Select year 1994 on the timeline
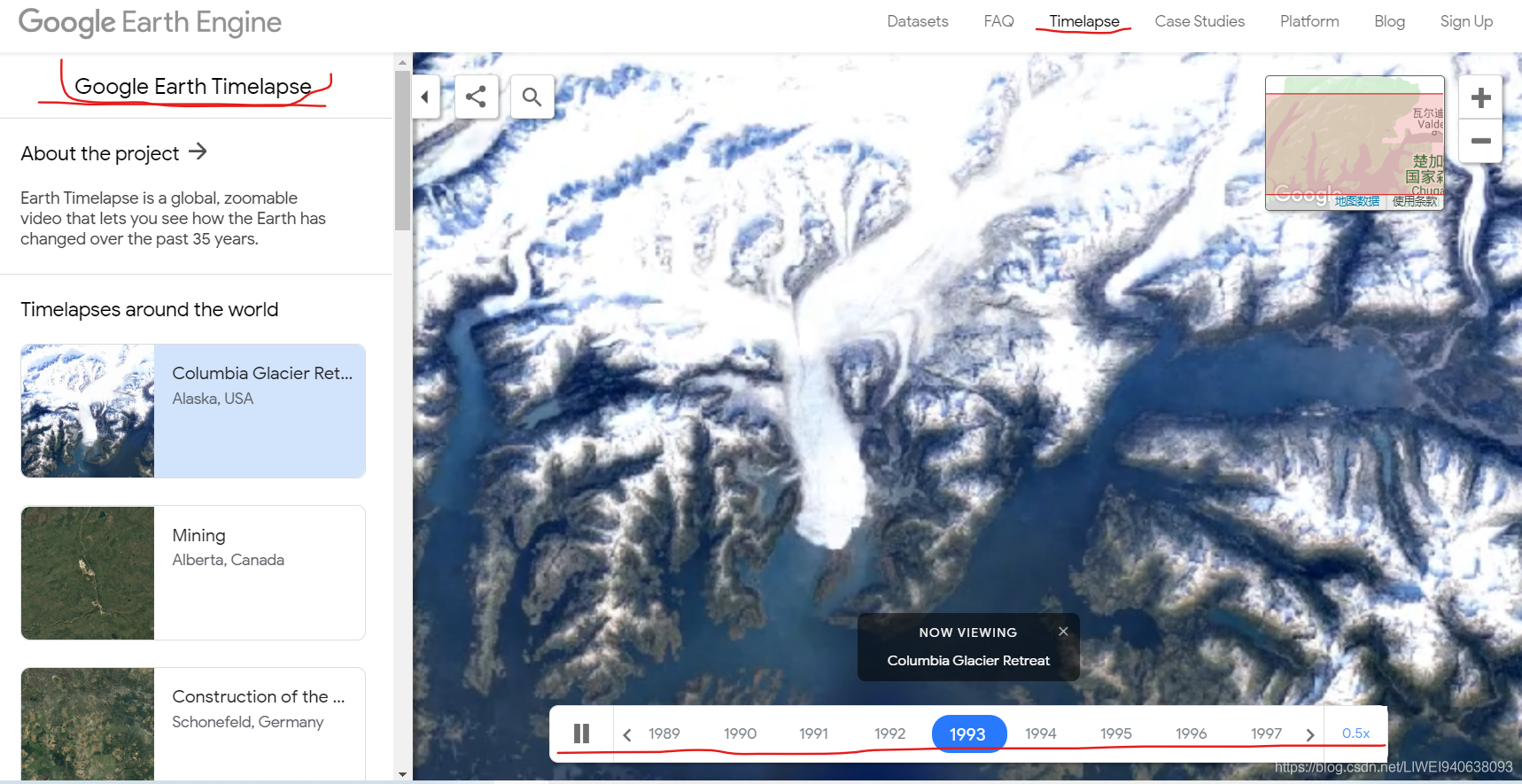Image resolution: width=1522 pixels, height=784 pixels. click(x=1041, y=734)
